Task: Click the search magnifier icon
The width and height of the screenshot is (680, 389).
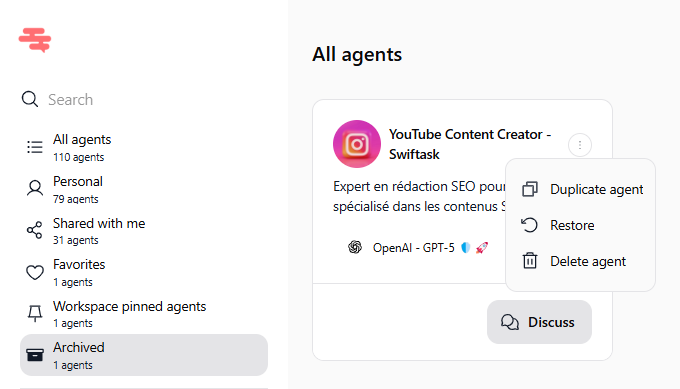Action: [30, 99]
